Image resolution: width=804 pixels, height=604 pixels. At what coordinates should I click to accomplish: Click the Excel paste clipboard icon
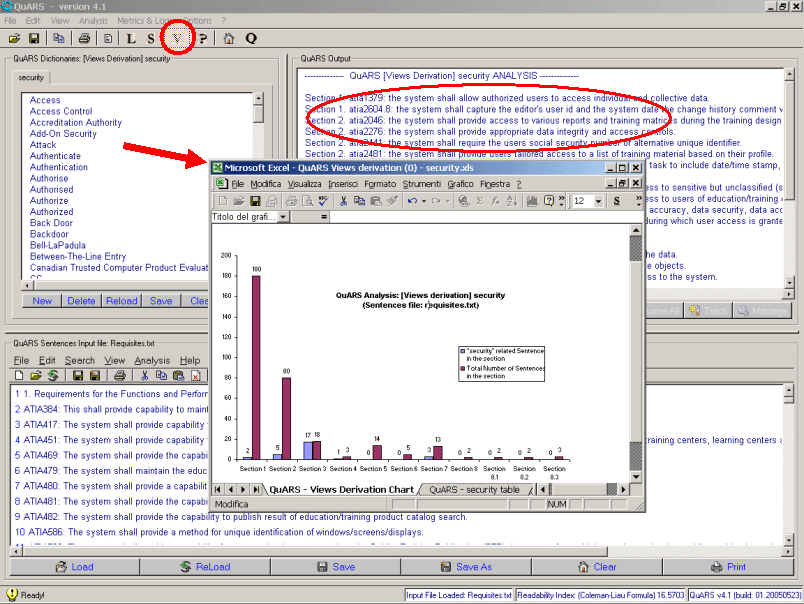tap(376, 201)
